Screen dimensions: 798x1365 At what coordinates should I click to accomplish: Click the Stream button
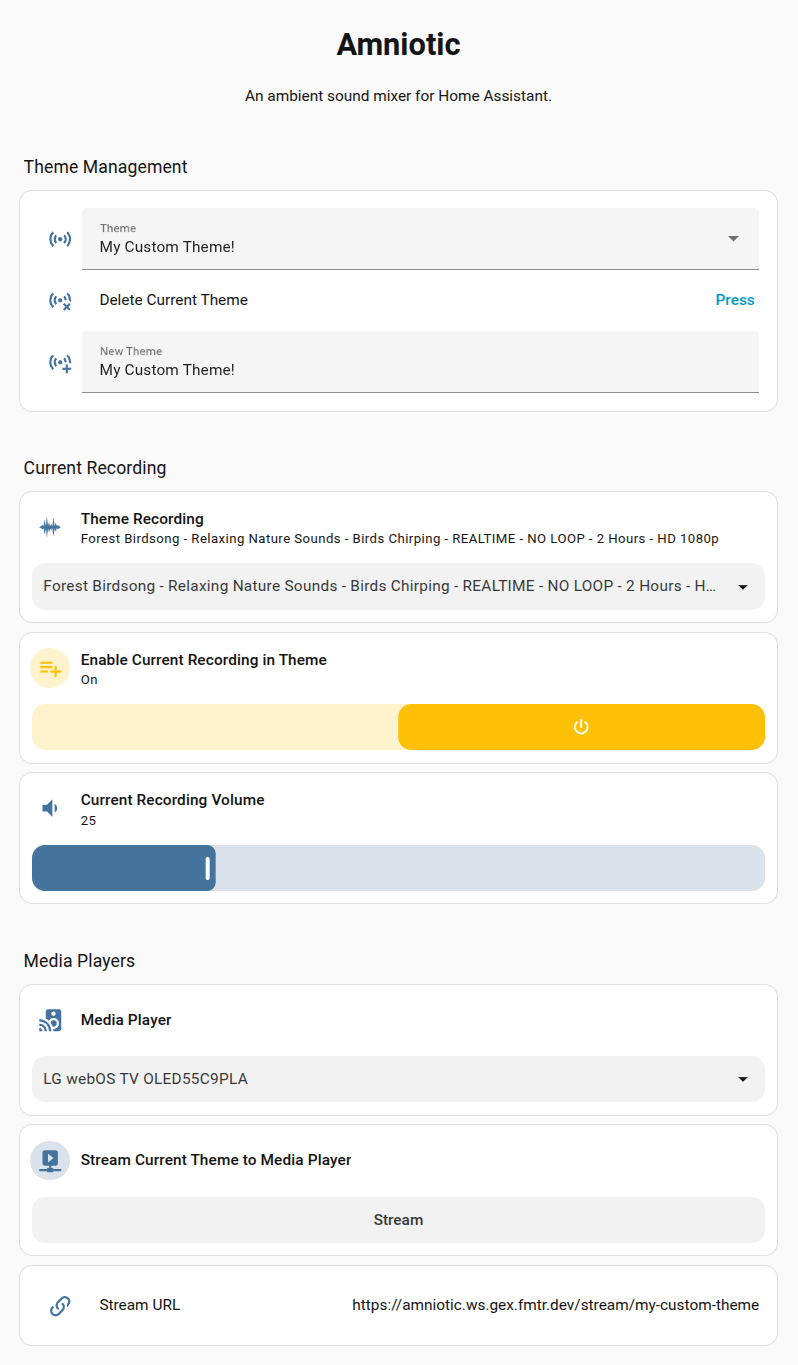[398, 1220]
